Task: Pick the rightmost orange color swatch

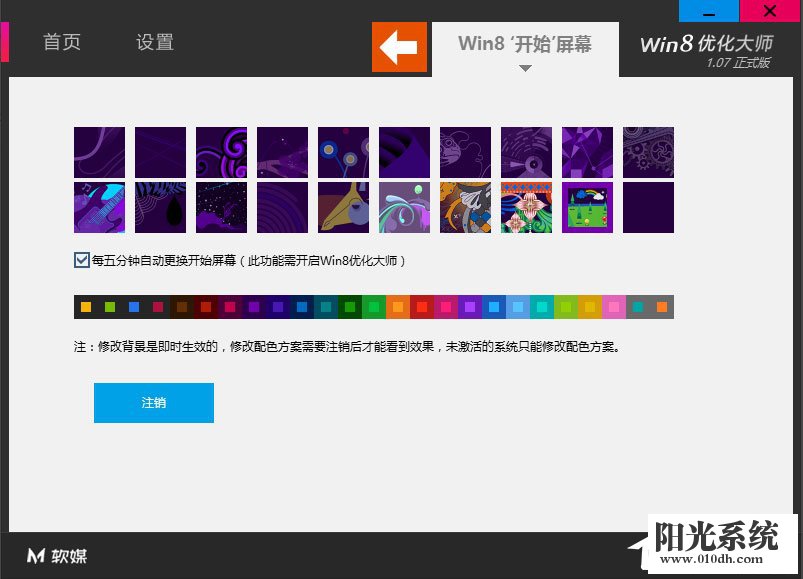Action: 661,306
